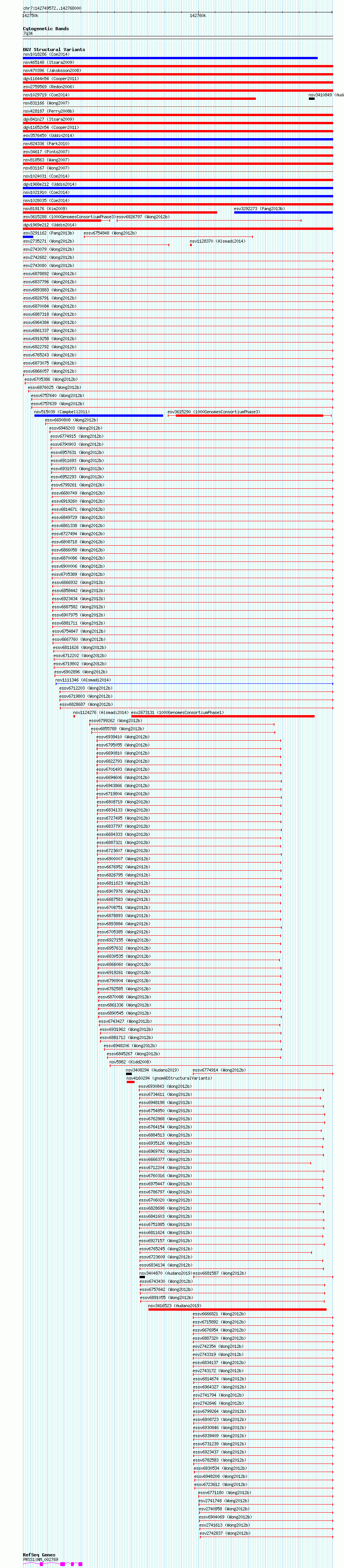Click label nsv3408294 (Audano2019)
Viewport: 344px width, 1568px height.
click(153, 1070)
